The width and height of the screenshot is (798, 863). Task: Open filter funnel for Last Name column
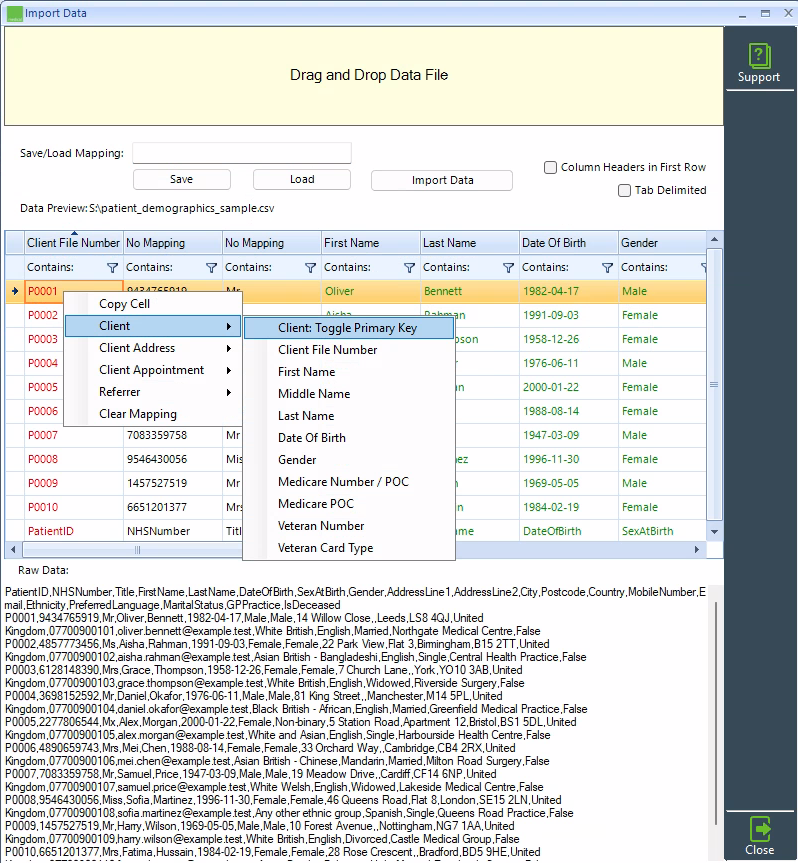point(509,267)
